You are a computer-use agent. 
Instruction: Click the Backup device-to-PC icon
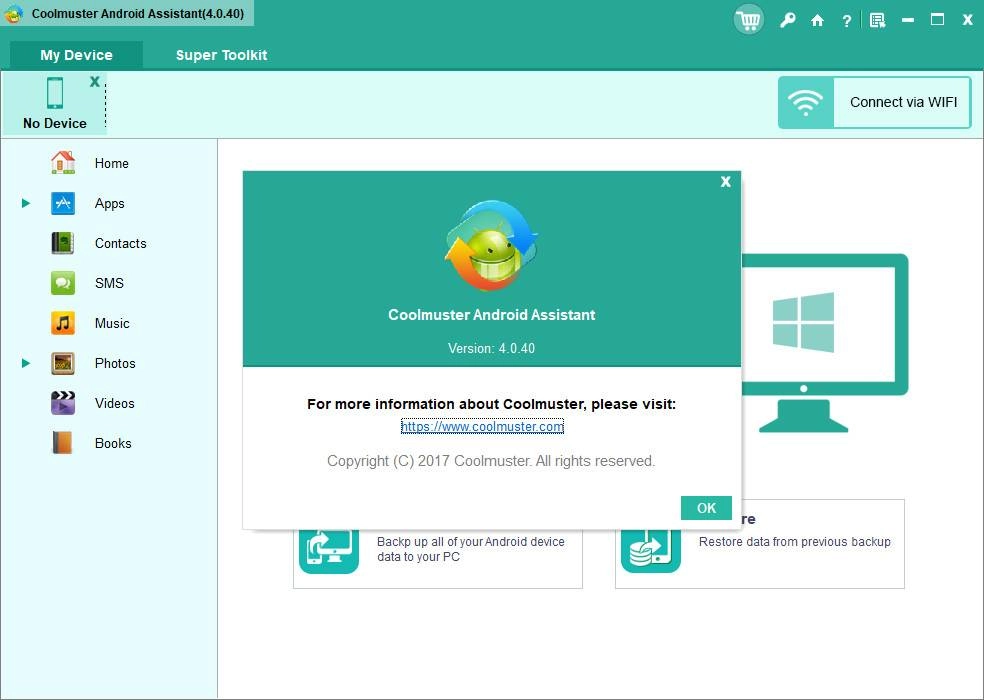329,551
